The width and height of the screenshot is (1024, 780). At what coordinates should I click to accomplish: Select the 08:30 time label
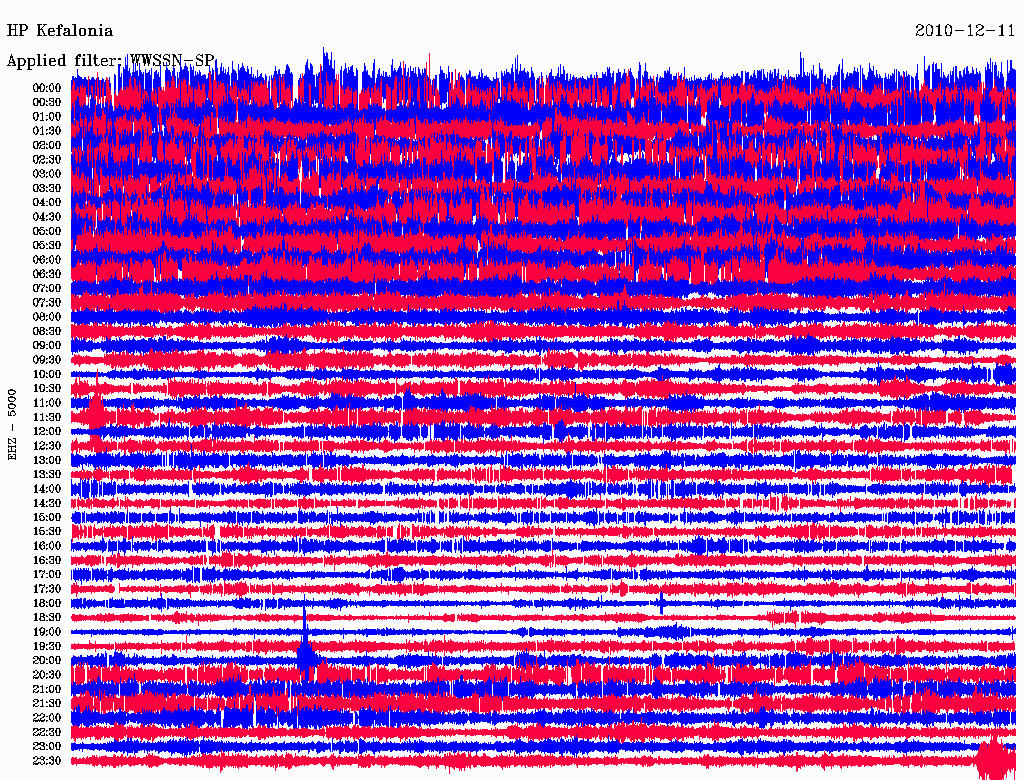tap(47, 331)
